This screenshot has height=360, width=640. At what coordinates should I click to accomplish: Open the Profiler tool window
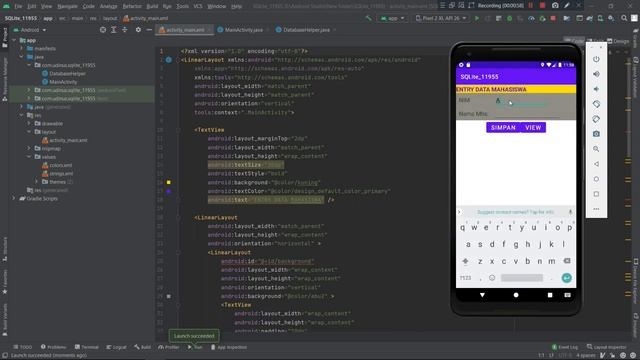(169, 347)
